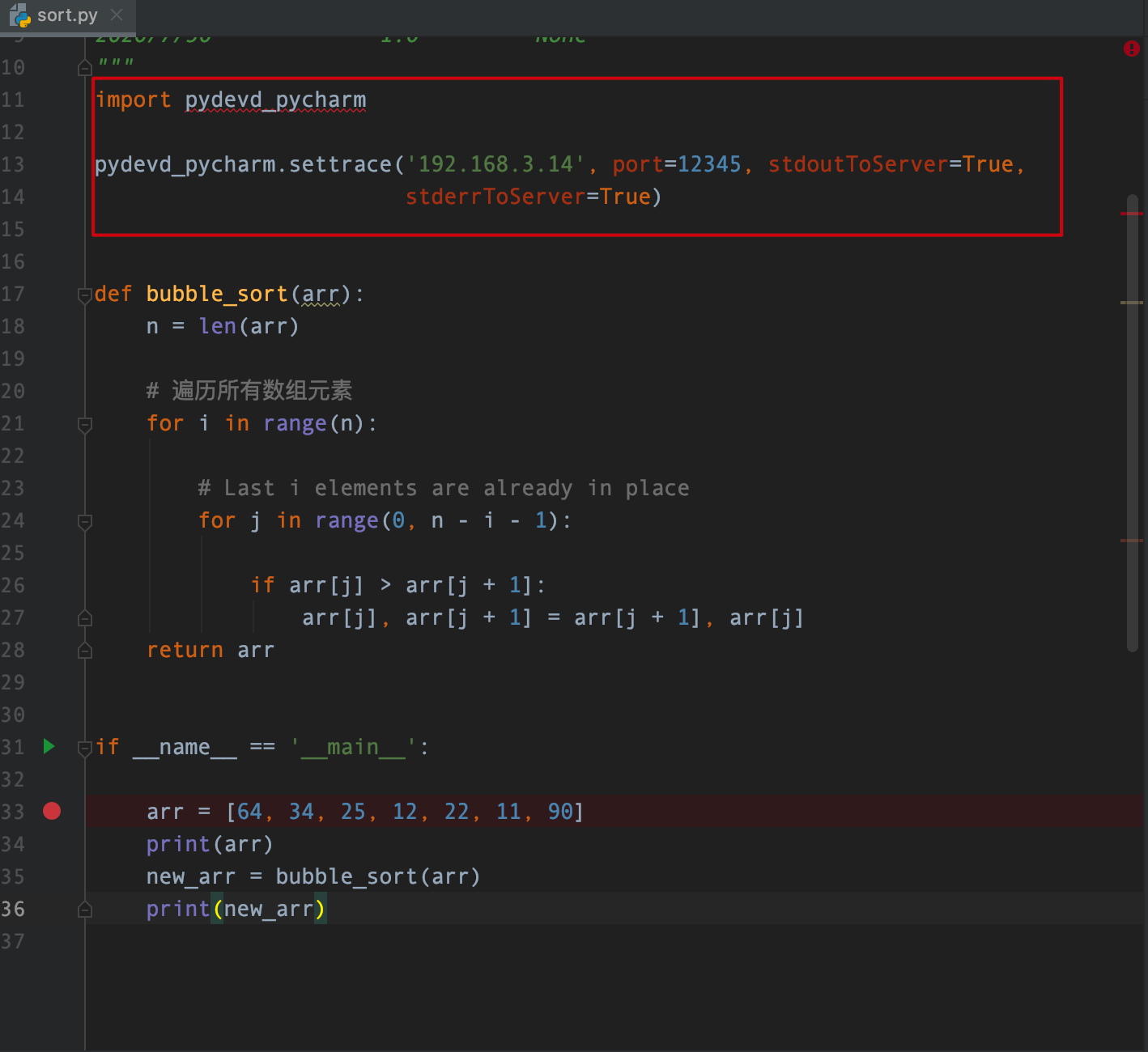
Task: Collapse the if __name__ block on line 31
Action: (84, 748)
